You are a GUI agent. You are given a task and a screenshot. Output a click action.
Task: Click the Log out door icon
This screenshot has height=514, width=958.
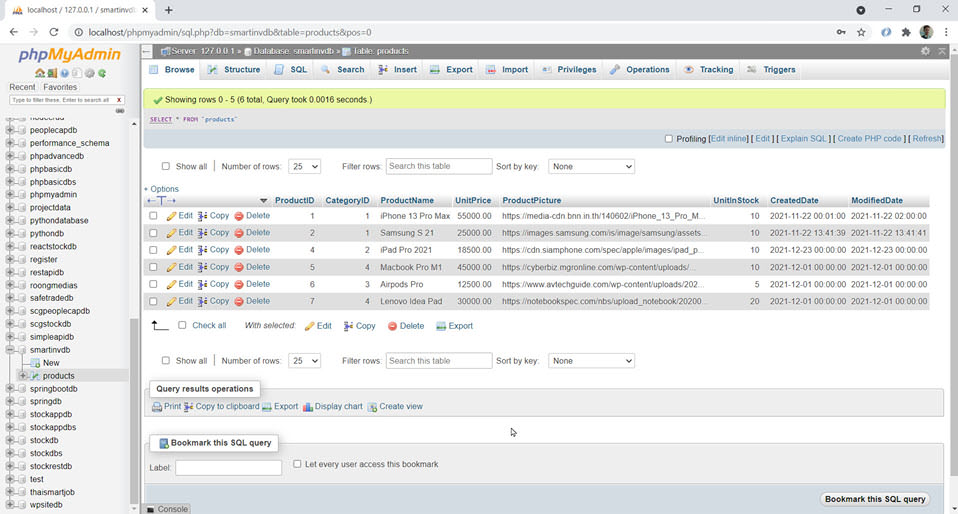click(52, 73)
